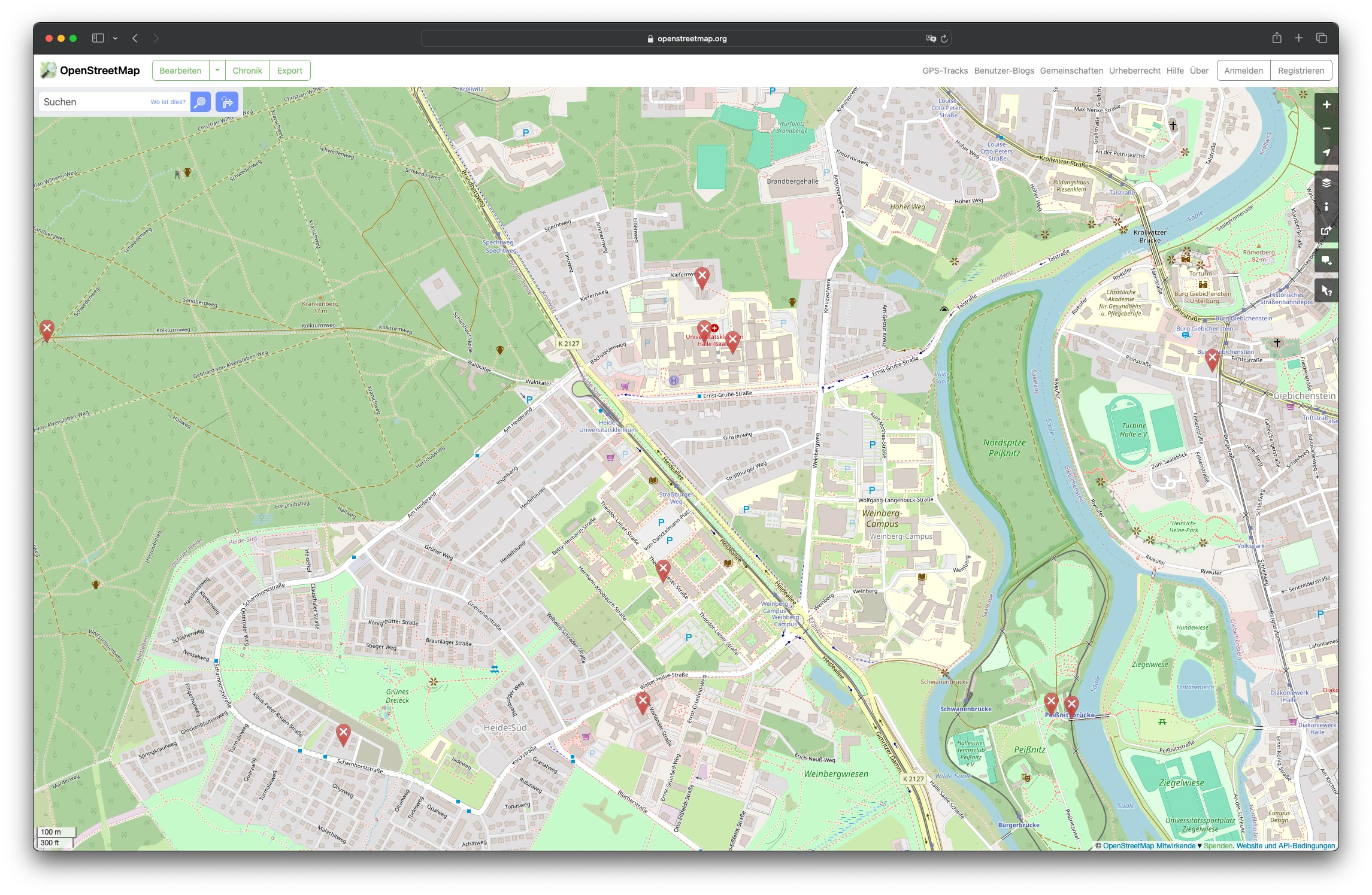Open GPS-Tracks menu item
Image resolution: width=1372 pixels, height=895 pixels.
click(x=945, y=71)
